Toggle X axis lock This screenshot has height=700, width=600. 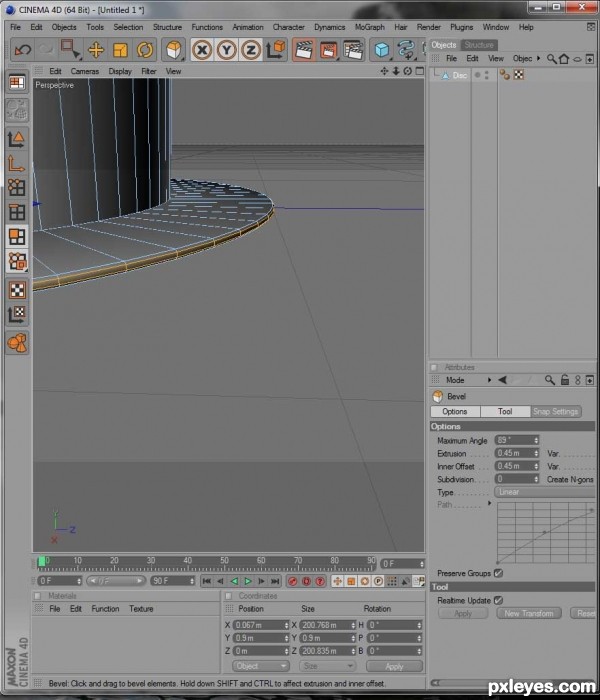click(202, 50)
